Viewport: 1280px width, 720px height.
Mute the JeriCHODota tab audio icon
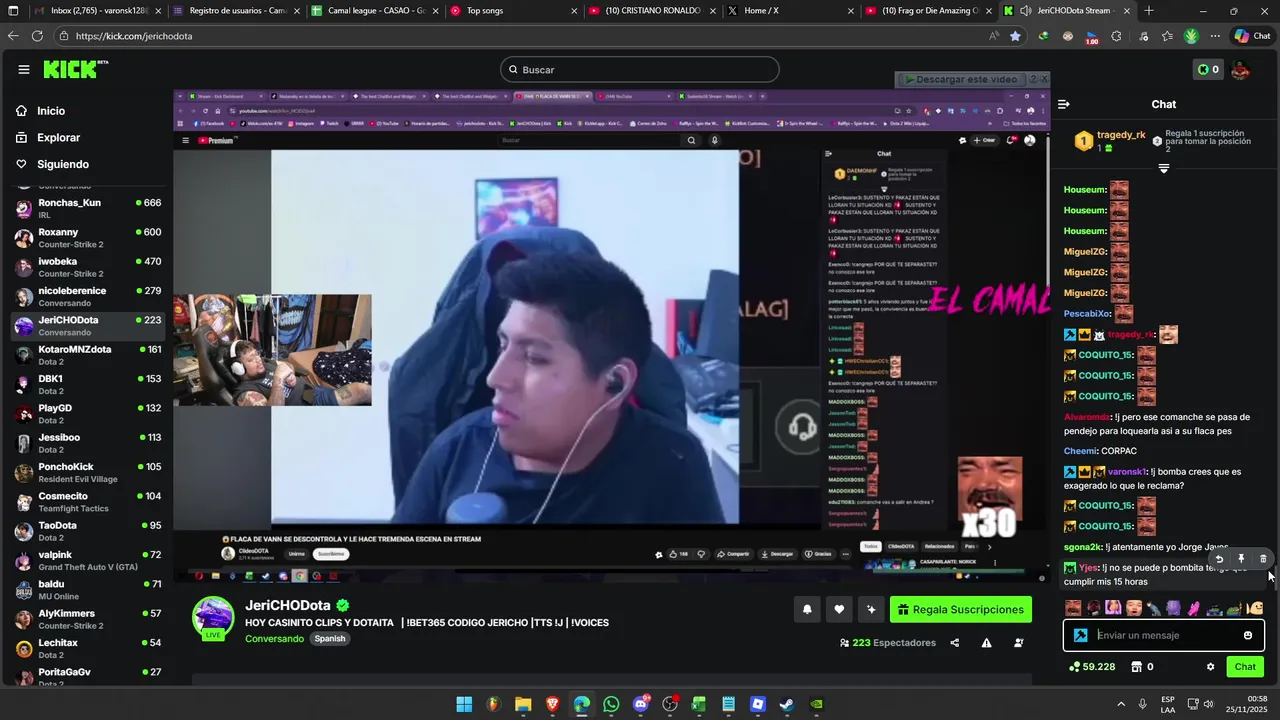point(1025,11)
